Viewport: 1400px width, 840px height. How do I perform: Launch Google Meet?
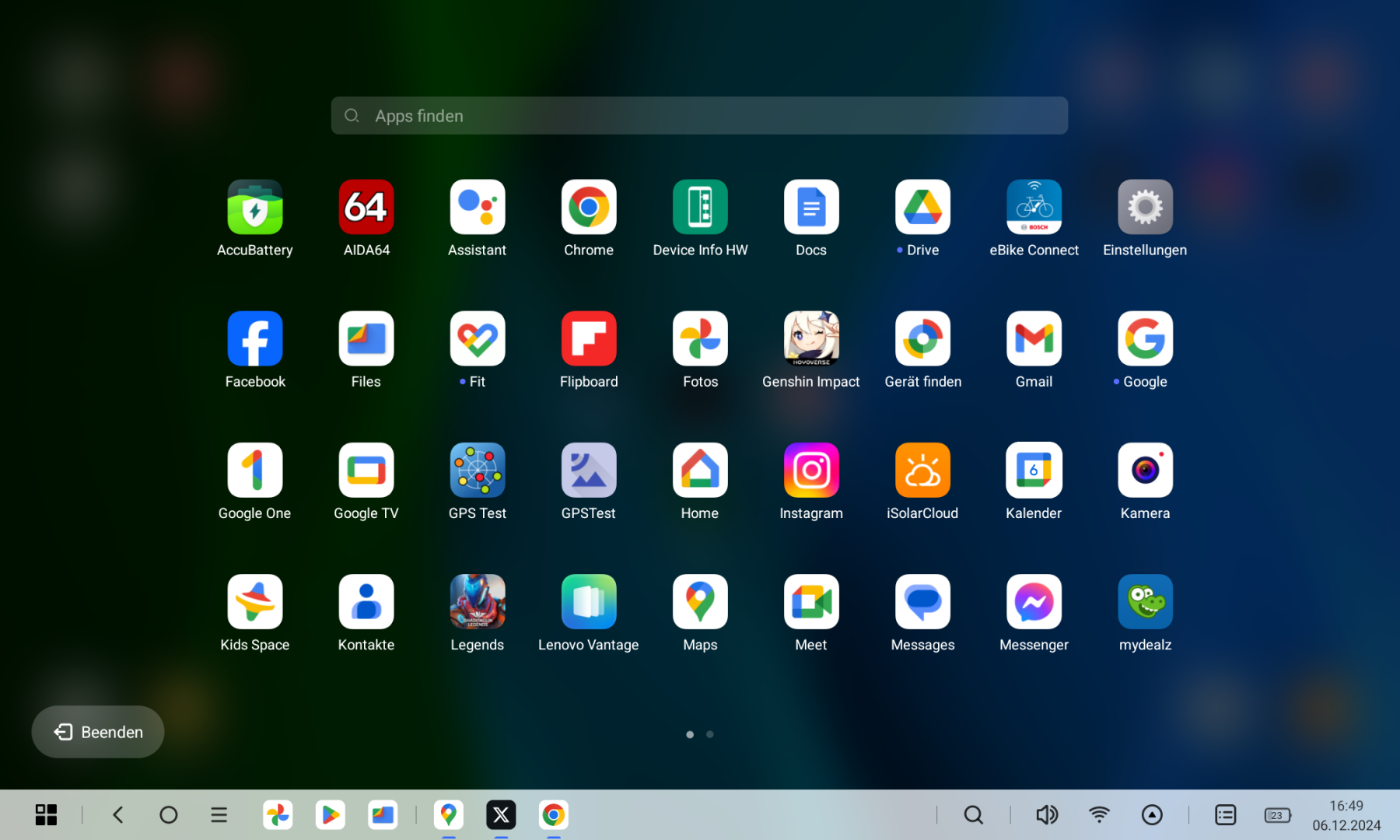pos(811,601)
